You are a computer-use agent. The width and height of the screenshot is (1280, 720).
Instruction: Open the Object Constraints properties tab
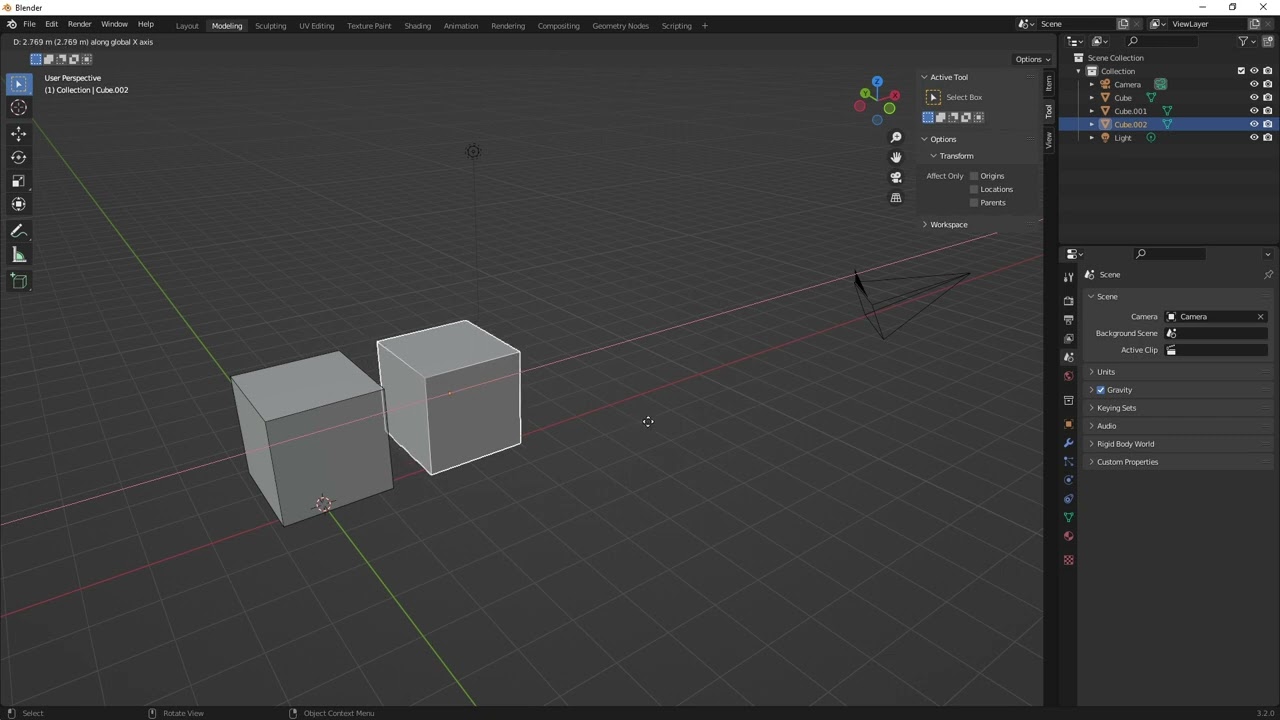coord(1068,499)
